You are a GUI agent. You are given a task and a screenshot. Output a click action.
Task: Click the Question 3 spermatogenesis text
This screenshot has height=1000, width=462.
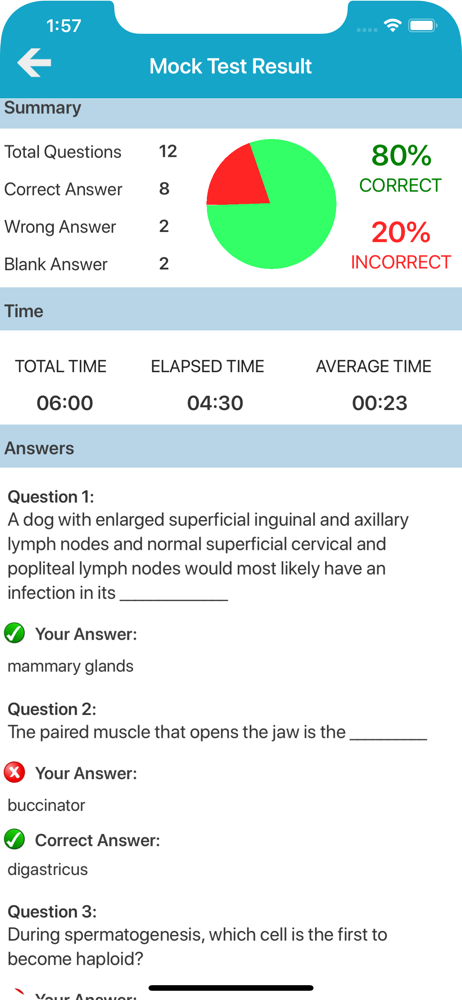click(197, 947)
